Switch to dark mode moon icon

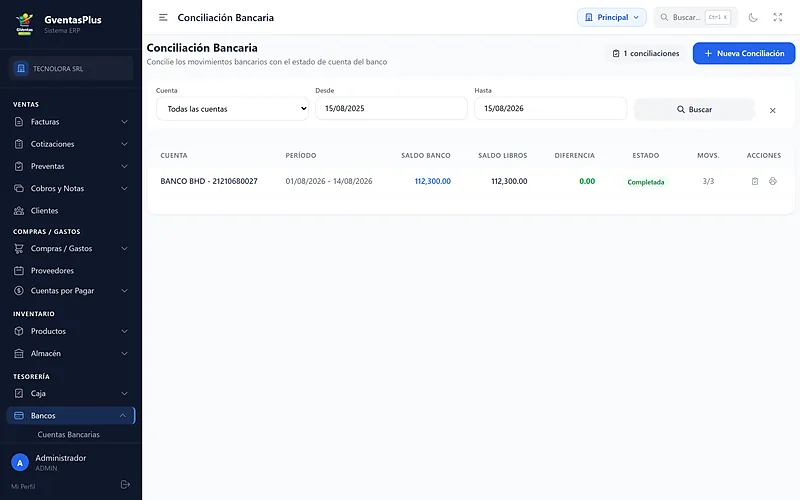tap(753, 17)
